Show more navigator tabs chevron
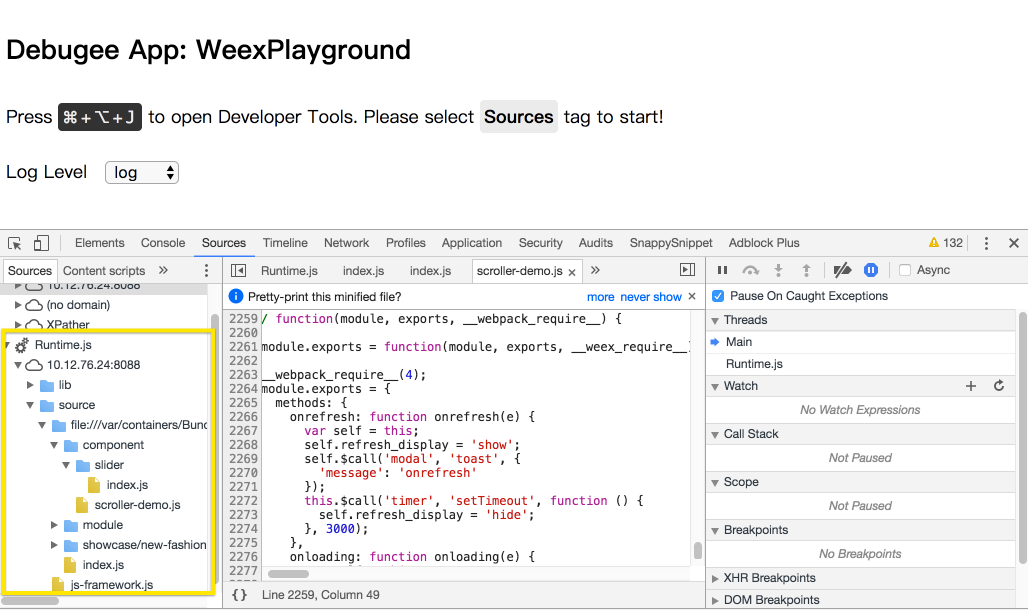Screen dimensions: 1028x610 click(163, 270)
